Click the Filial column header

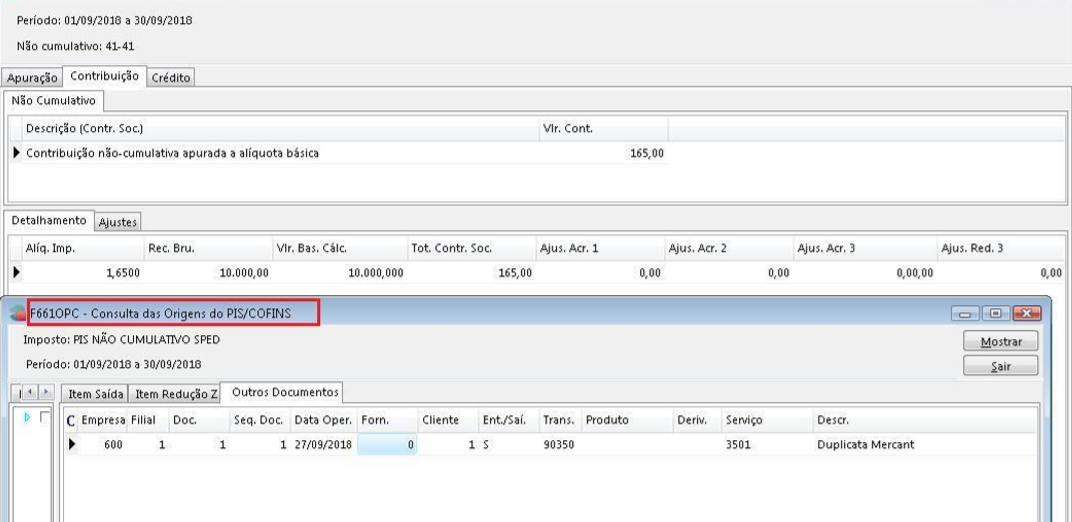(x=148, y=420)
